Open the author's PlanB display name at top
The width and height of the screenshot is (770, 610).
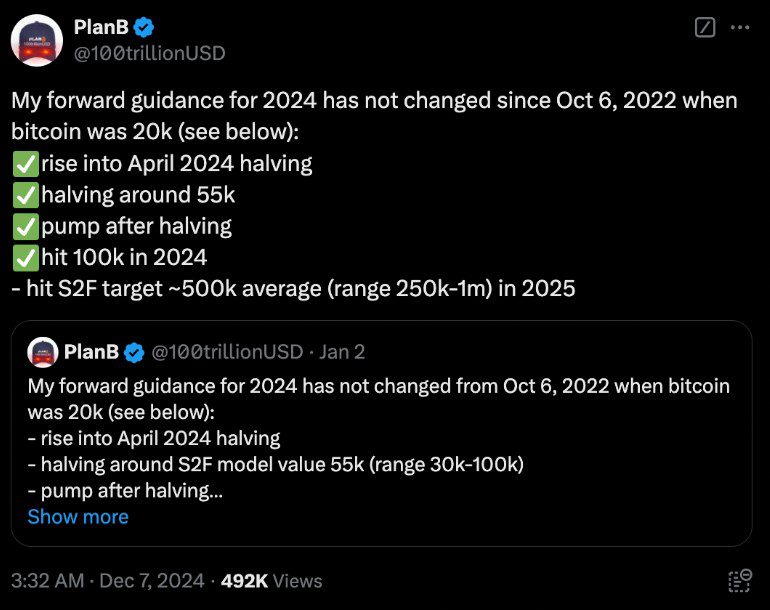99,27
